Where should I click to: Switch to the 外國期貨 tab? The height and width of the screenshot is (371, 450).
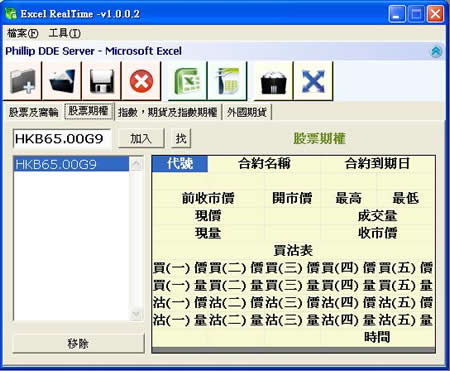[247, 112]
